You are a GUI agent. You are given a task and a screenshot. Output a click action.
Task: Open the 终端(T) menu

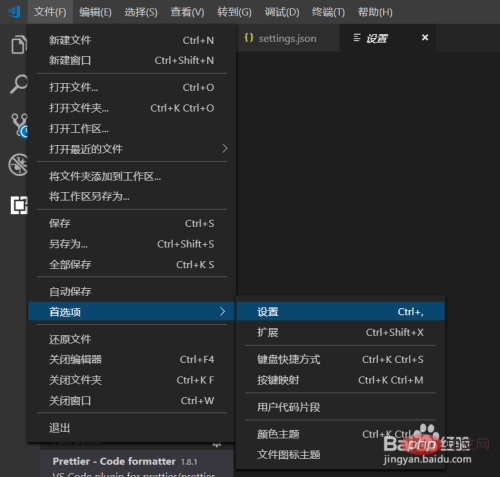328,12
